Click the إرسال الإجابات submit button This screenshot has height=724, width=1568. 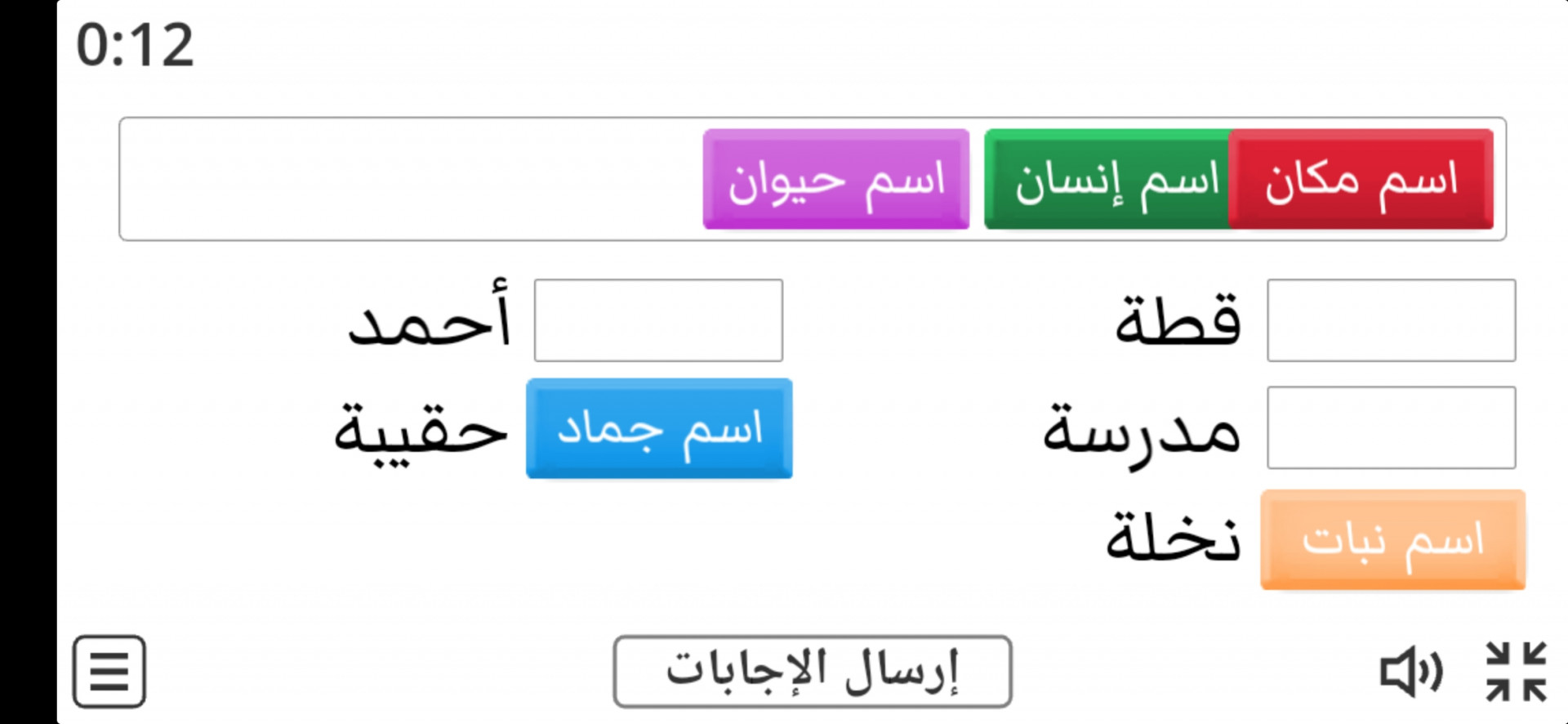(813, 671)
